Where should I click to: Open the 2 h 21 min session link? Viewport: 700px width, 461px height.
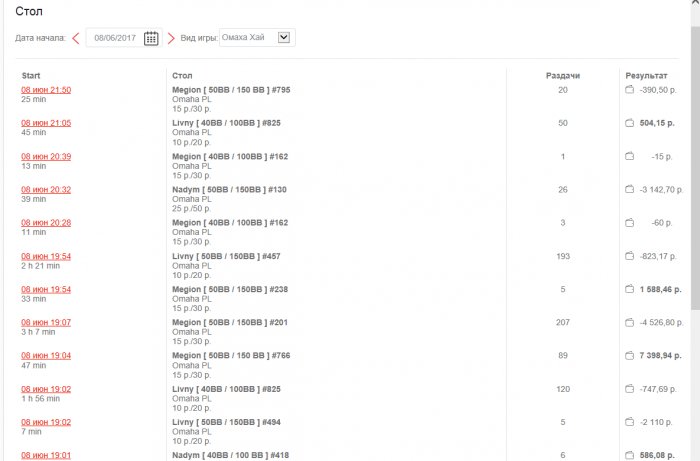46,256
